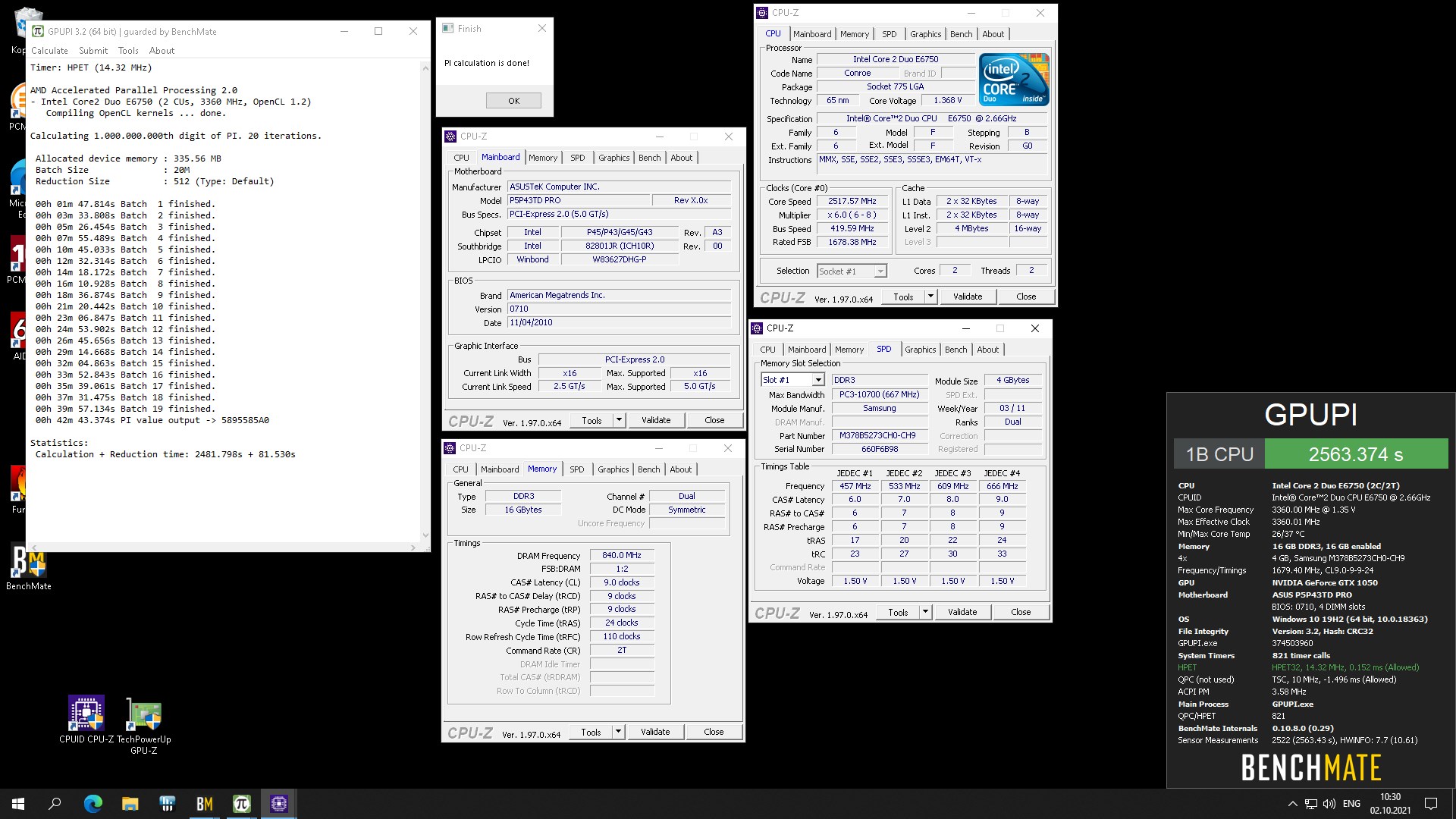
Task: Click Validate in Mainboard window
Action: (x=655, y=420)
